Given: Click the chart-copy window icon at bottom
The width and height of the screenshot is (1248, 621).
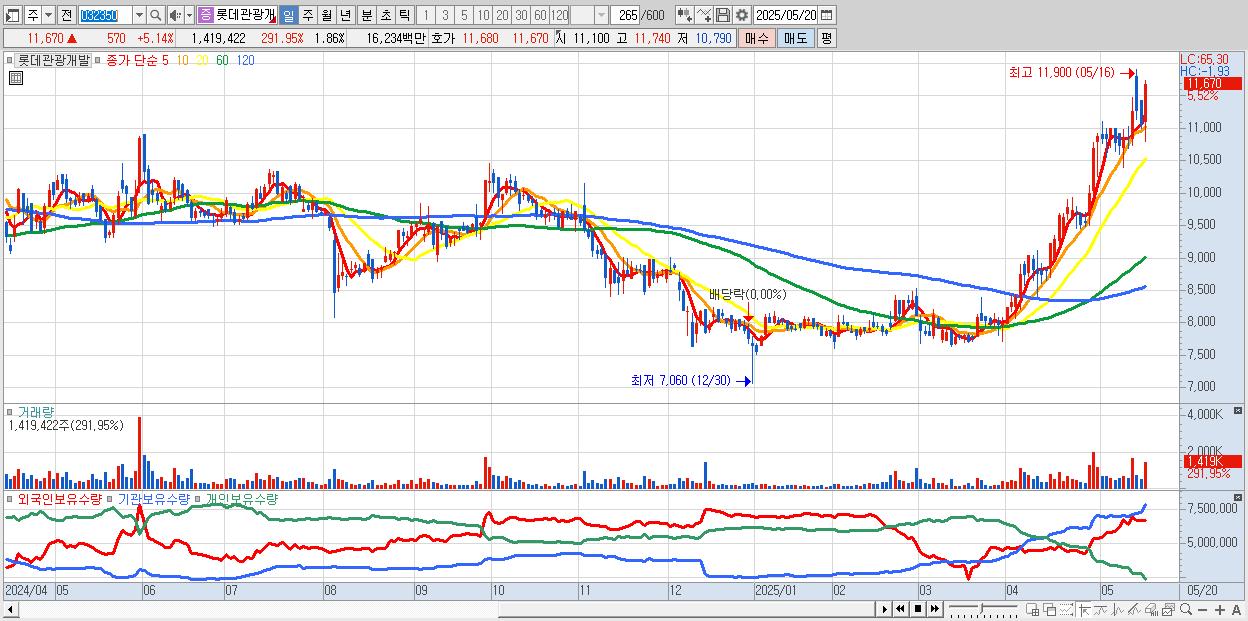Looking at the screenshot, I should tap(1168, 609).
